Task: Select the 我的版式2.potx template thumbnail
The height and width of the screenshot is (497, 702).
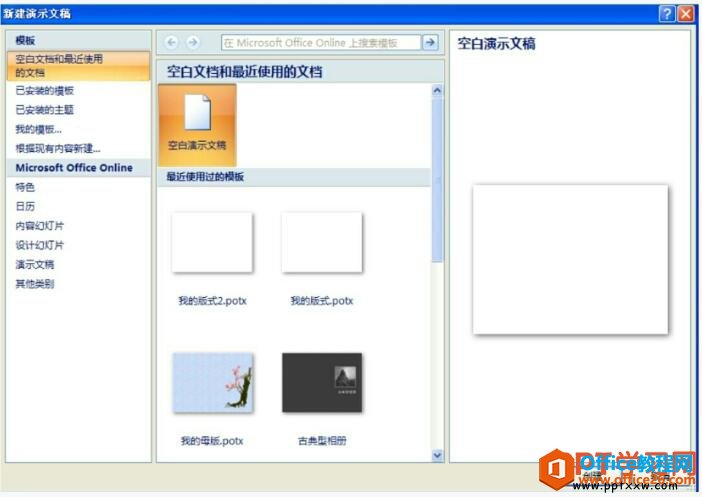Action: pyautogui.click(x=212, y=242)
